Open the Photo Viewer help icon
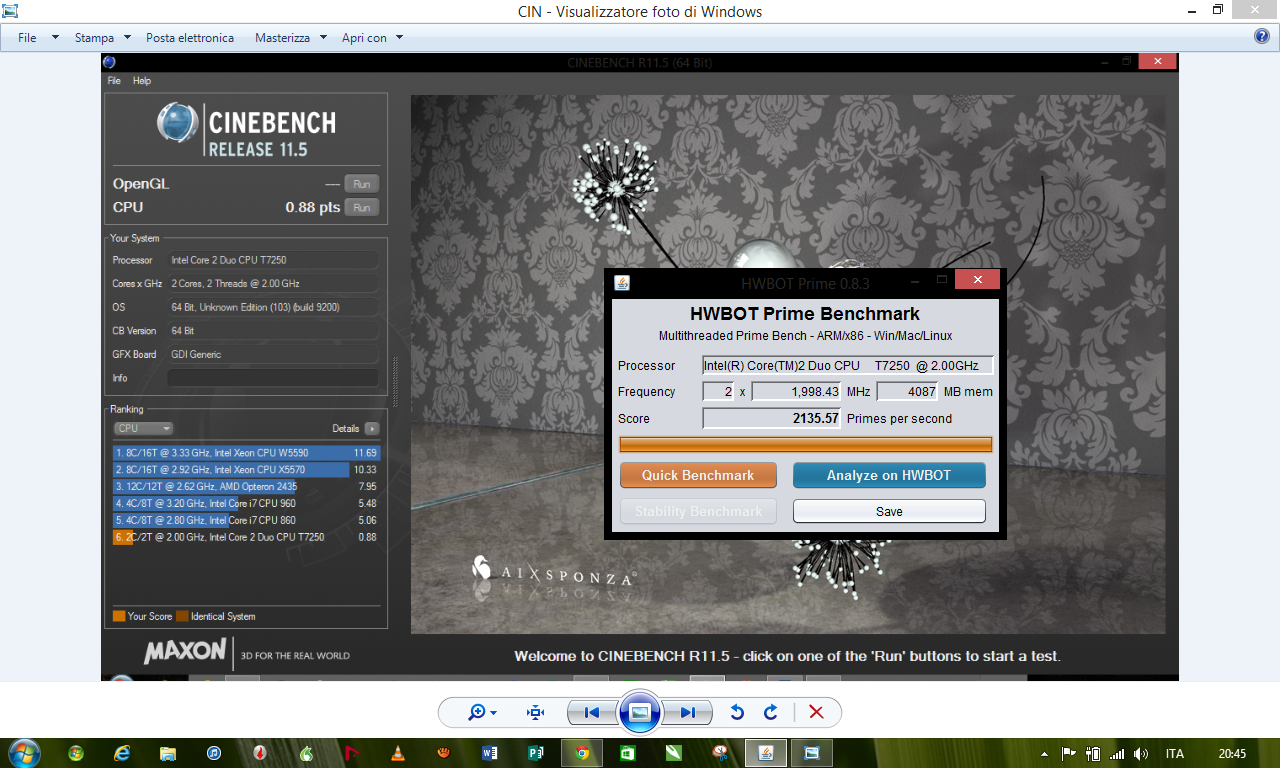Viewport: 1280px width, 768px height. (x=1262, y=37)
